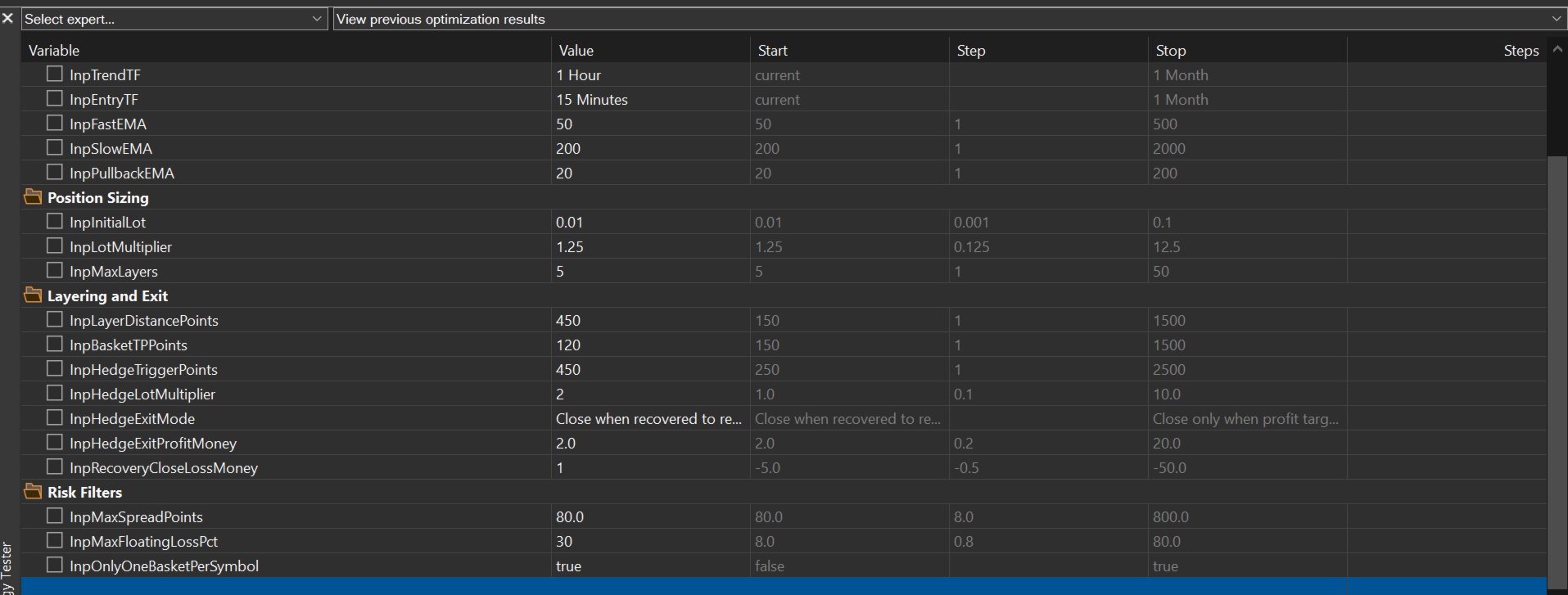Image resolution: width=1568 pixels, height=595 pixels.
Task: Edit InpFastEMA value 50
Action: (x=651, y=124)
